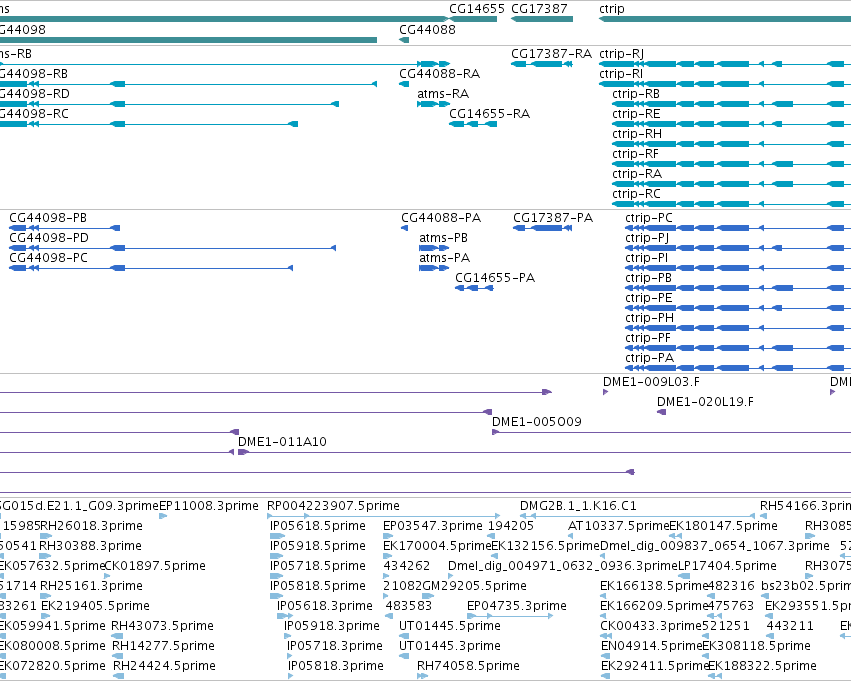This screenshot has height=681, width=851.
Task: Select the atms-RA transcript
Action: coord(434,104)
